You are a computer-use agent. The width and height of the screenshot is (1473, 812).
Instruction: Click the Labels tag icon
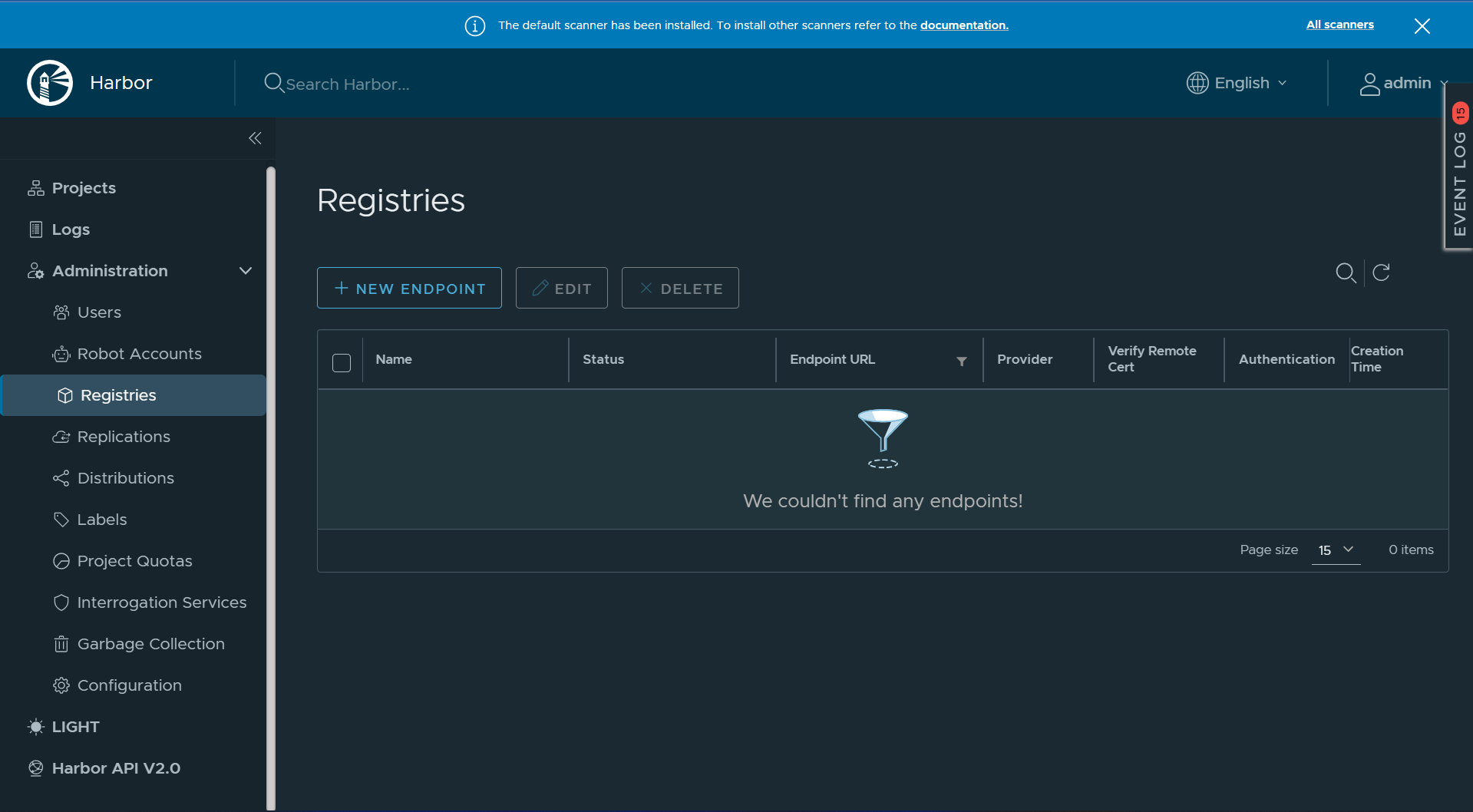point(61,520)
